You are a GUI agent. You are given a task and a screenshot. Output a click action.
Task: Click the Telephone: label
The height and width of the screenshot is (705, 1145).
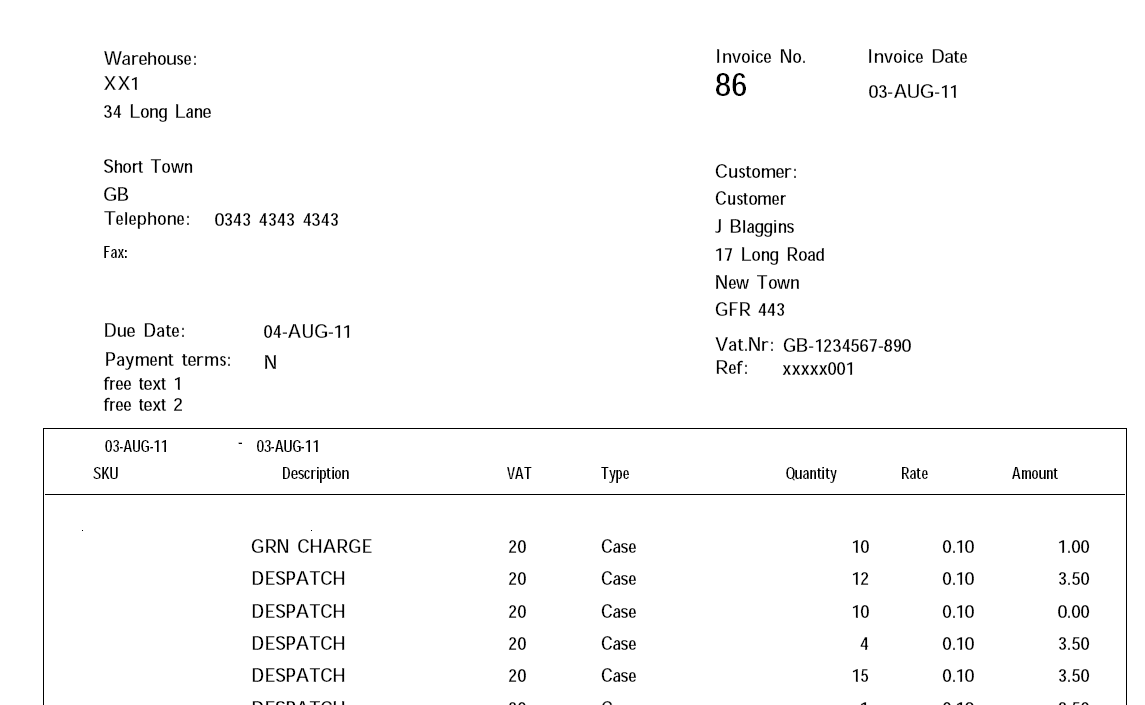pyautogui.click(x=147, y=219)
